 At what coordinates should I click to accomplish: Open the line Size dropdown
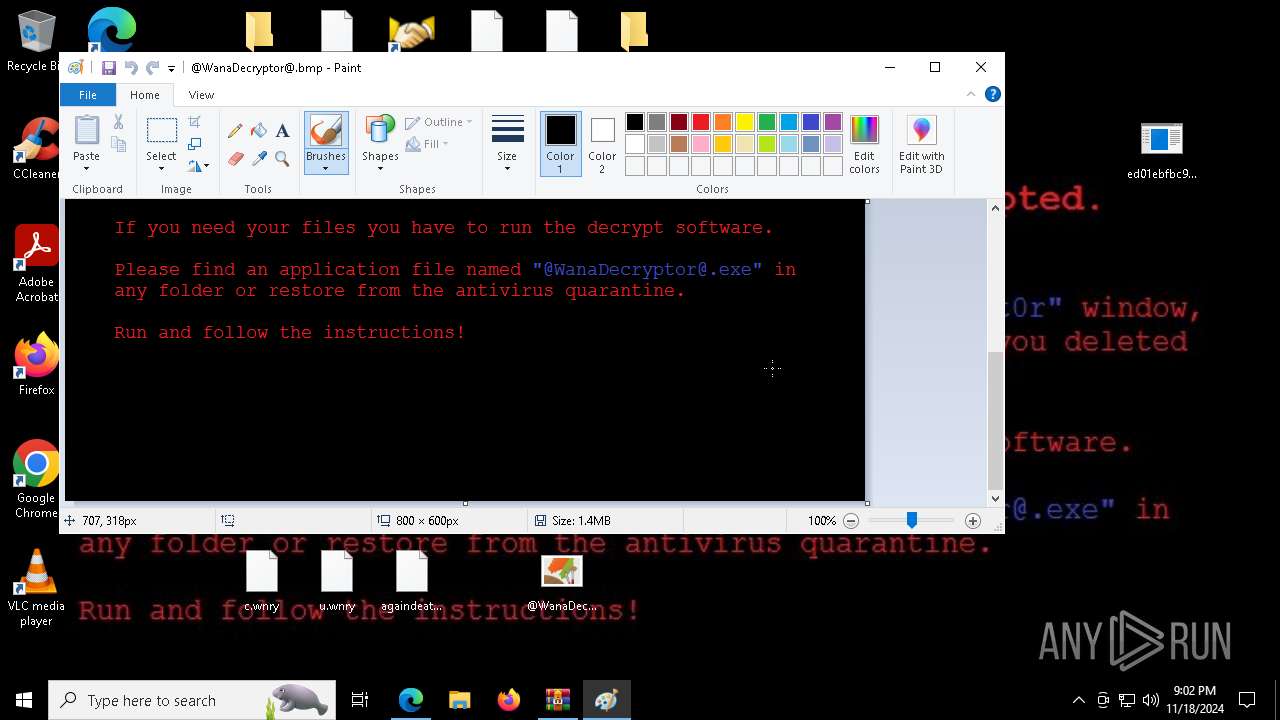(507, 144)
